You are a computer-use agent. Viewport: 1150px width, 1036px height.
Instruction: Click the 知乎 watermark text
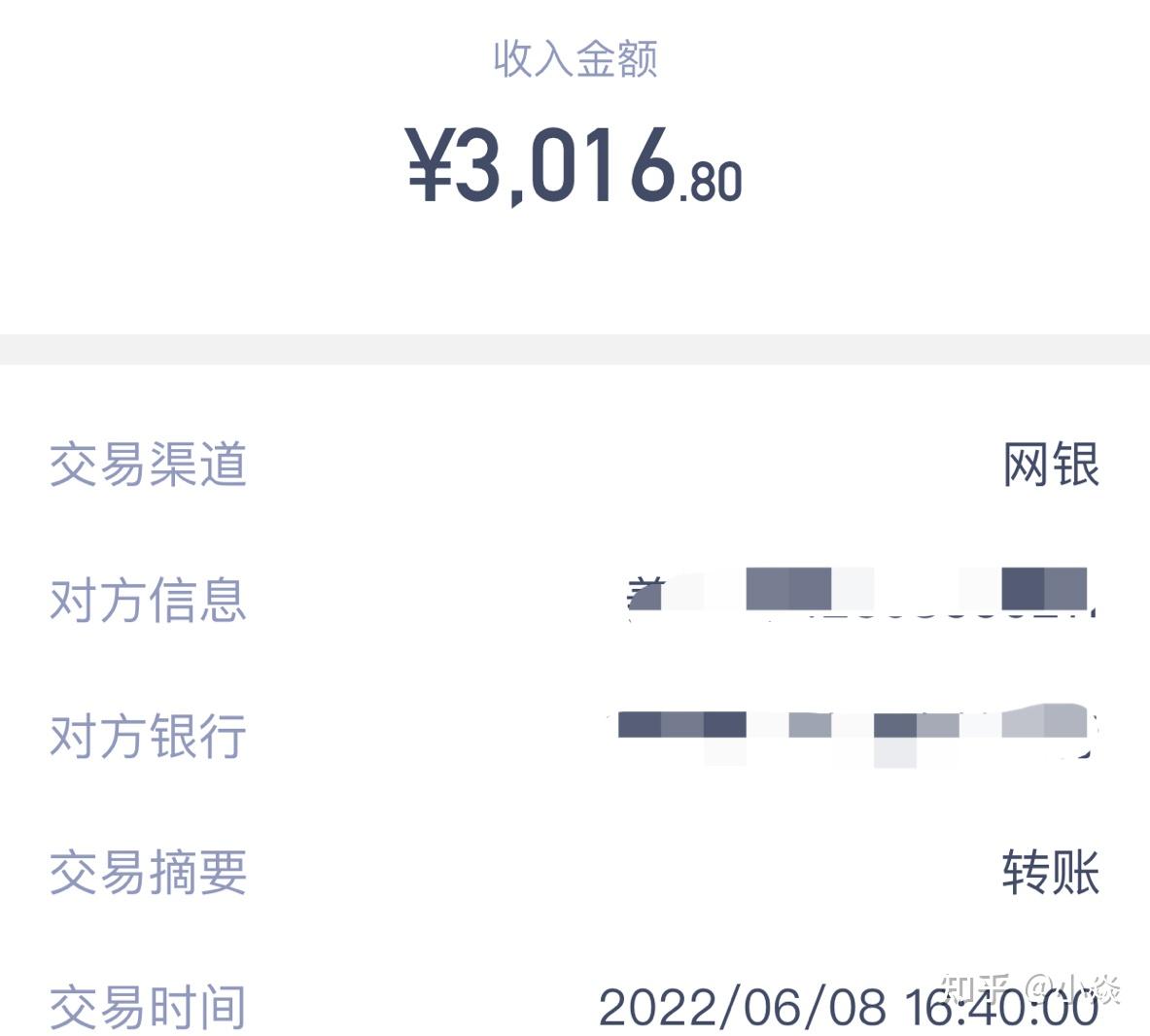pyautogui.click(x=979, y=988)
